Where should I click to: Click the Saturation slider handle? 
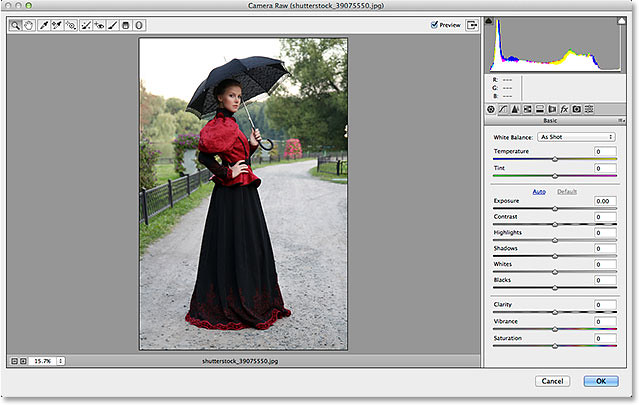tap(555, 346)
